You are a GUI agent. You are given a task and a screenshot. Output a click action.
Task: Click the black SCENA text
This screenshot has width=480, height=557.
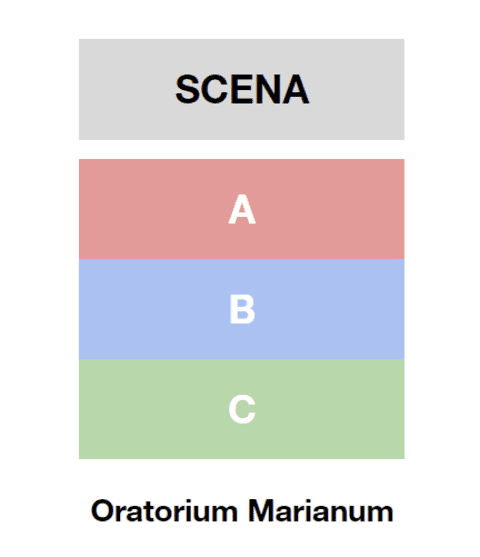pyautogui.click(x=242, y=89)
